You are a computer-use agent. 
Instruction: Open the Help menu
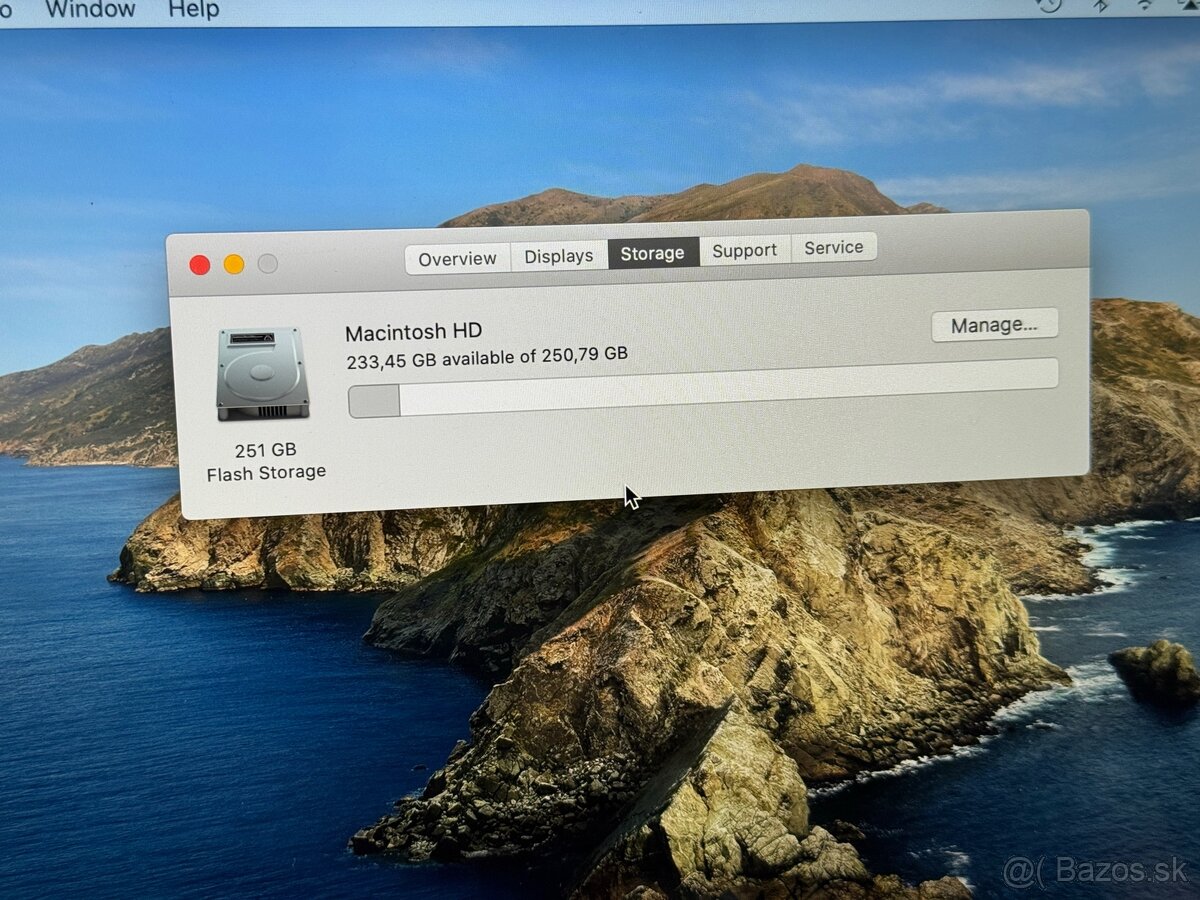(x=193, y=8)
